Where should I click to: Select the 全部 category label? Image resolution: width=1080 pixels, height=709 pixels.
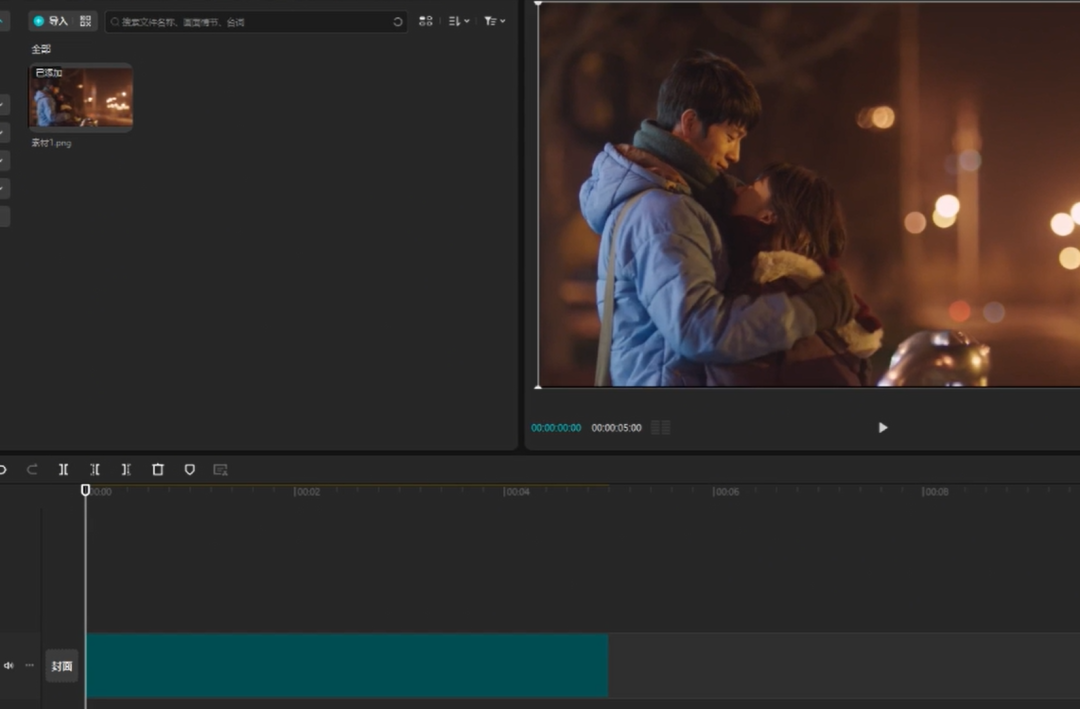41,49
